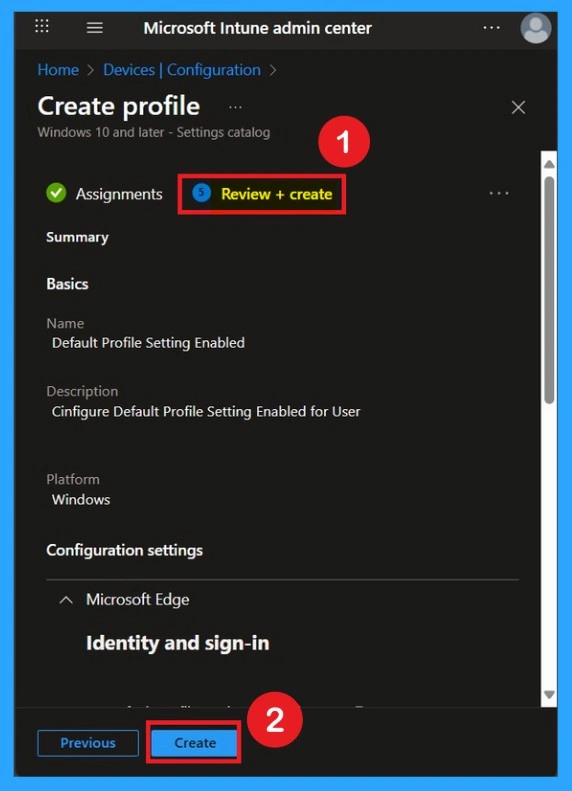Screen dimensions: 572x791
Task: Open the hamburger navigation menu
Action: pyautogui.click(x=95, y=28)
